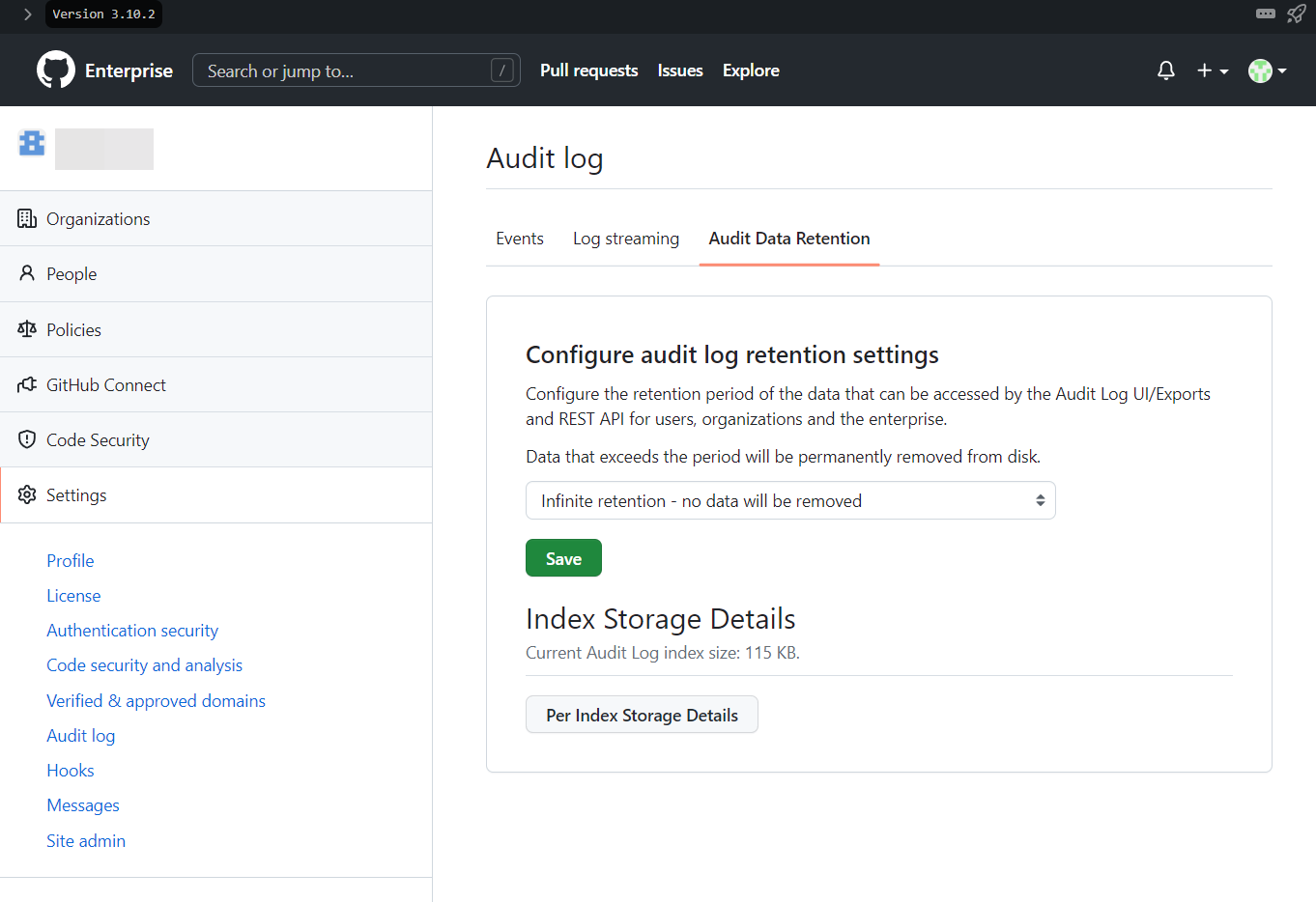Open the plus create-new menu
Screen dimensions: 1316x902
pos(1213,70)
